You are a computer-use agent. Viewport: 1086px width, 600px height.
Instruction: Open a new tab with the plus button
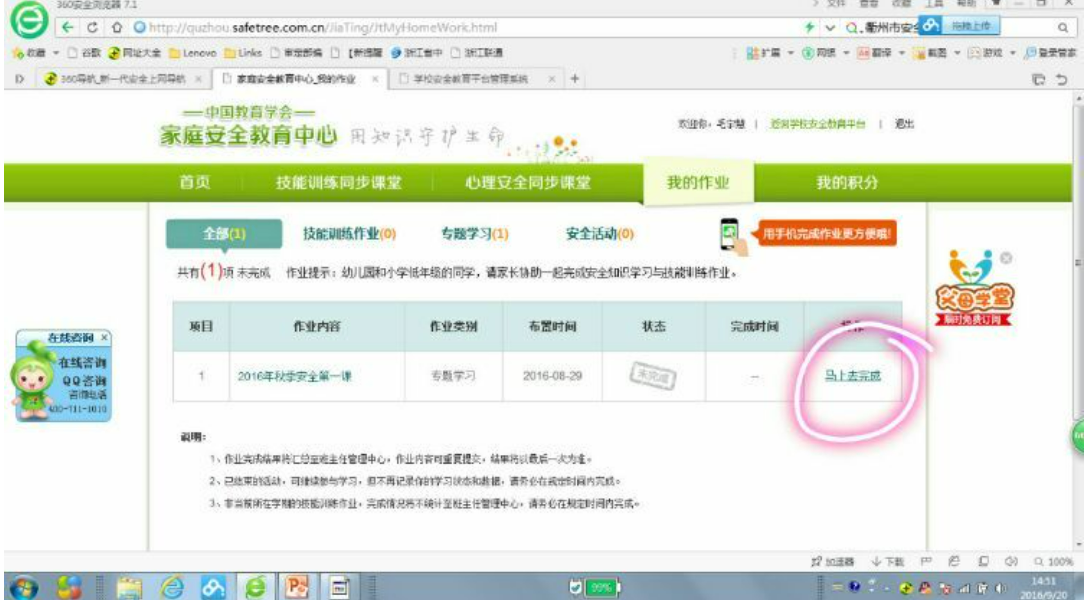(575, 78)
